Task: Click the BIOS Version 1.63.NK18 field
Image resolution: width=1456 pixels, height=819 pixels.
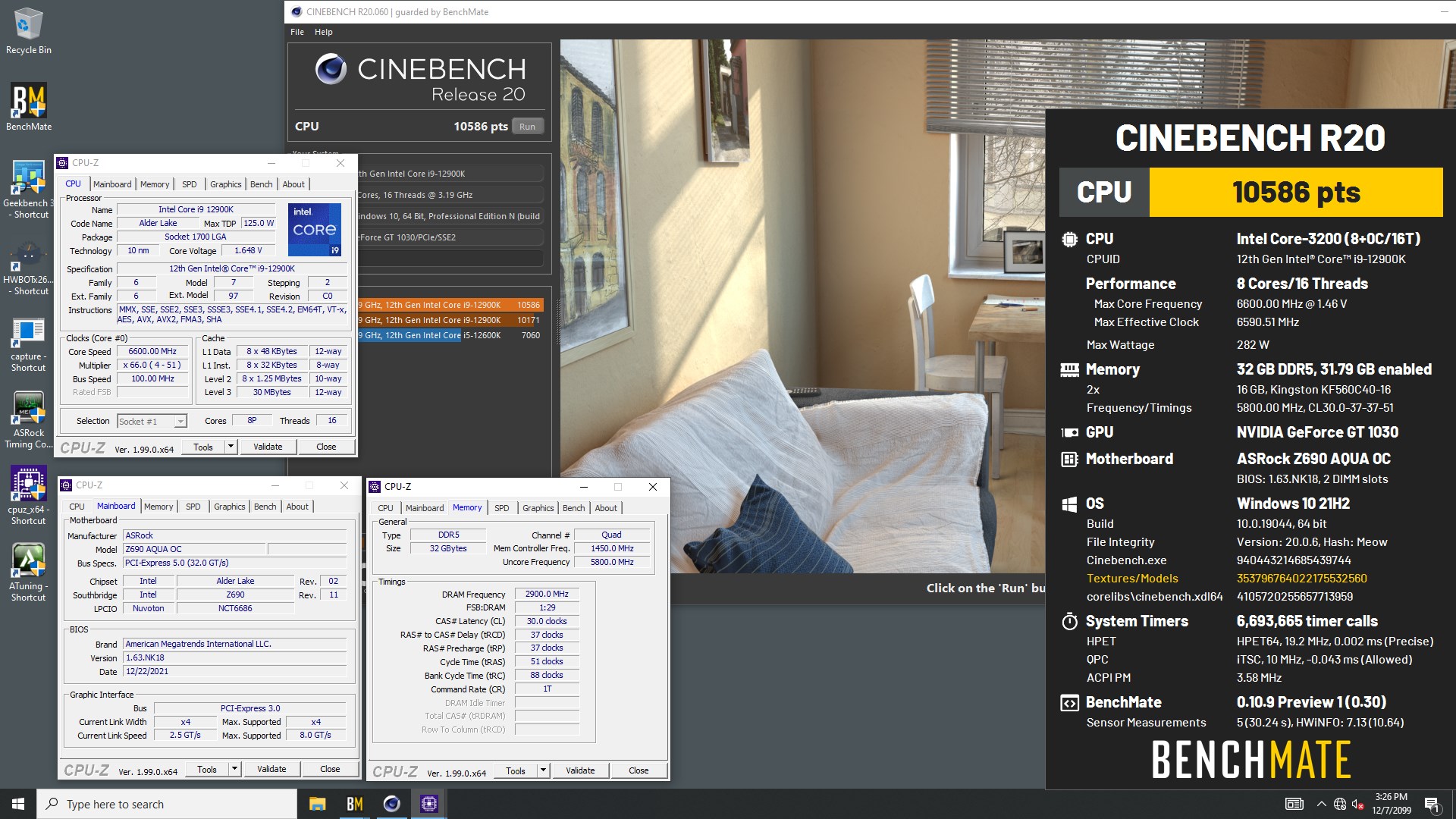Action: coord(235,658)
